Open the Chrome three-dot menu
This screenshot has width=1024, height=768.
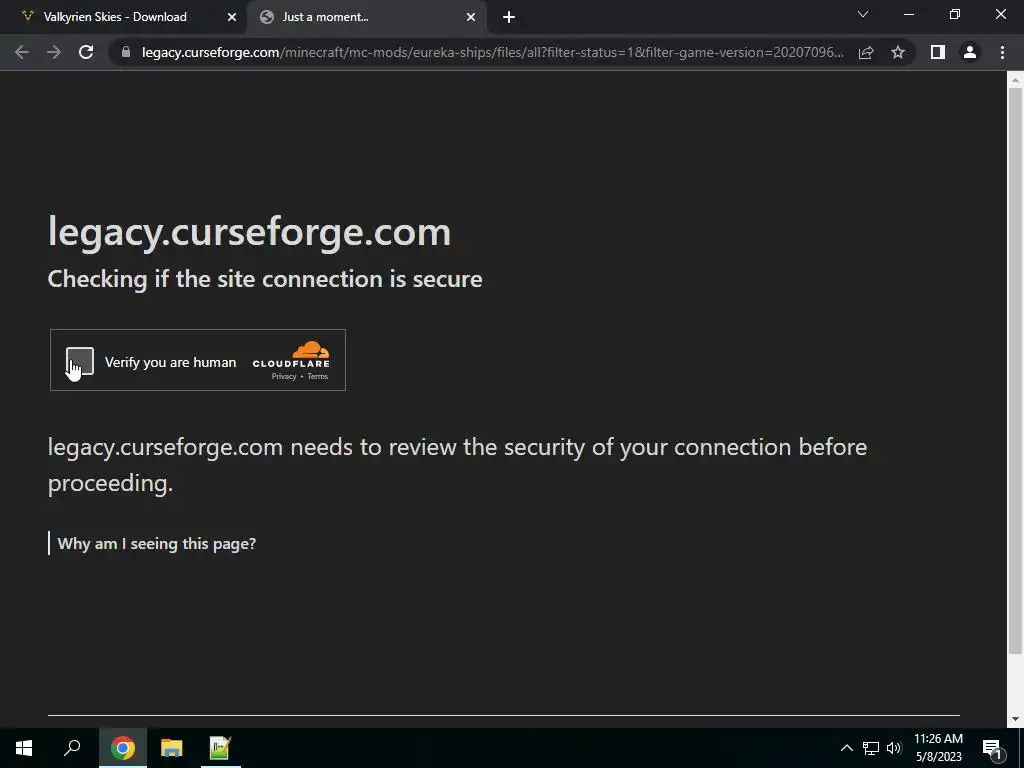coord(1002,52)
